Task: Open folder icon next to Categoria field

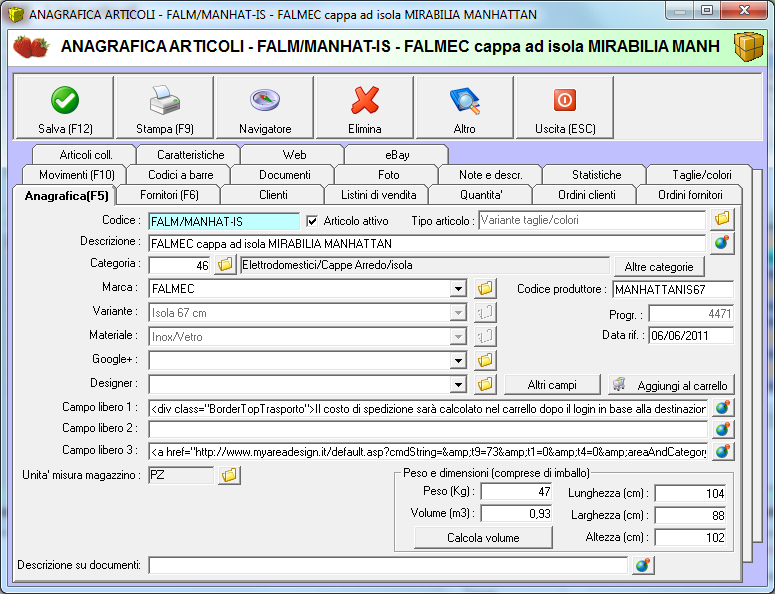Action: pyautogui.click(x=225, y=265)
